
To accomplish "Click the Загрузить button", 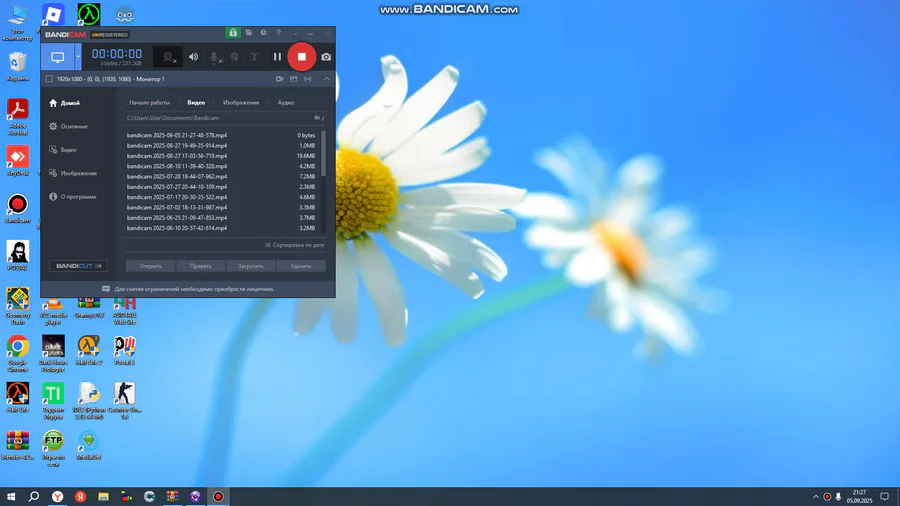I will 251,266.
